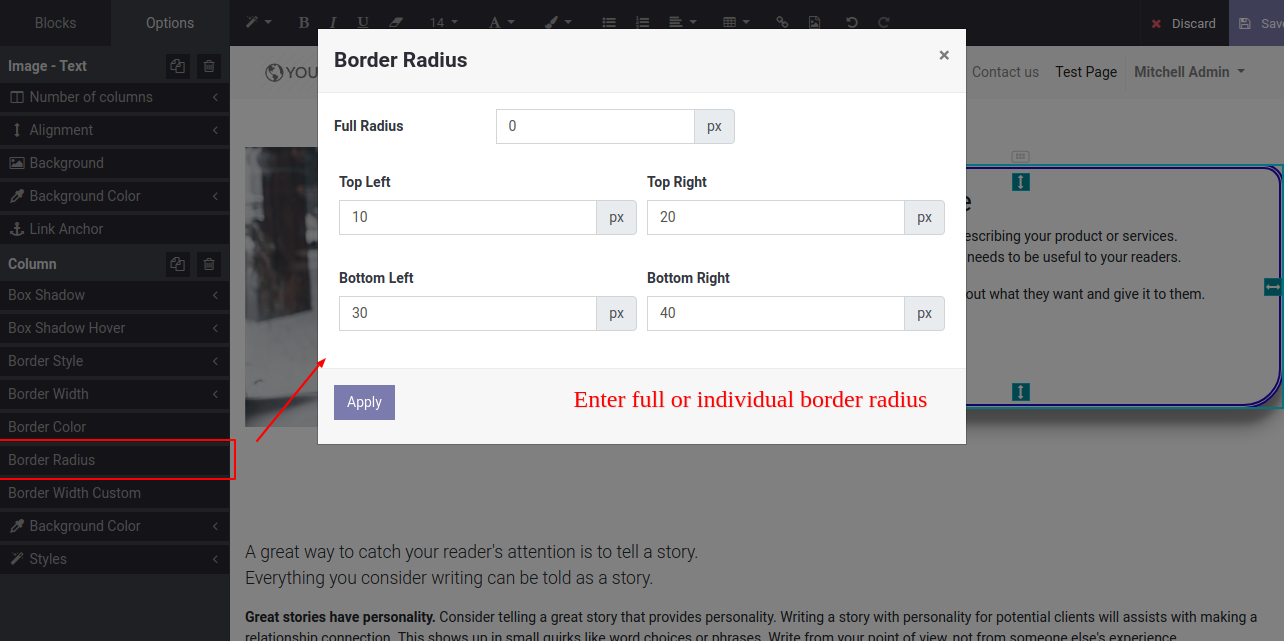The width and height of the screenshot is (1284, 641).
Task: Click the top vertical resize handle icon
Action: (1020, 182)
